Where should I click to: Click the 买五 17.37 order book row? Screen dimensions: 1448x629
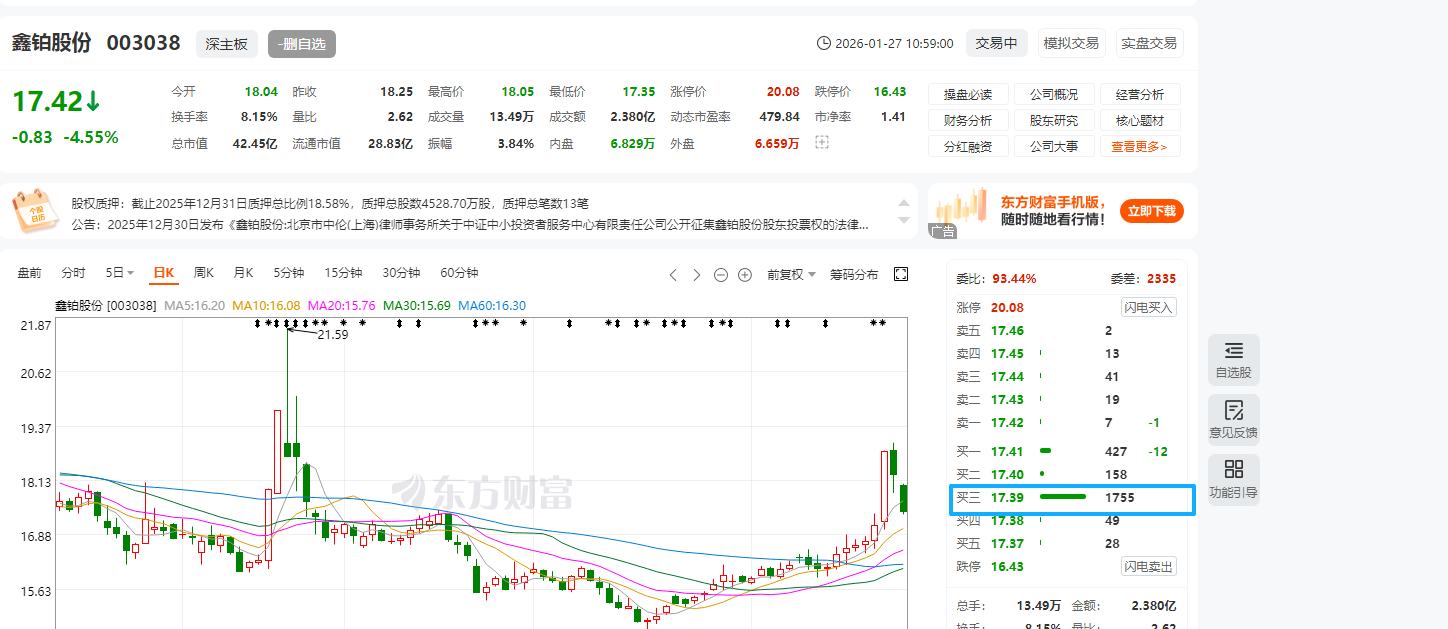coord(1066,543)
